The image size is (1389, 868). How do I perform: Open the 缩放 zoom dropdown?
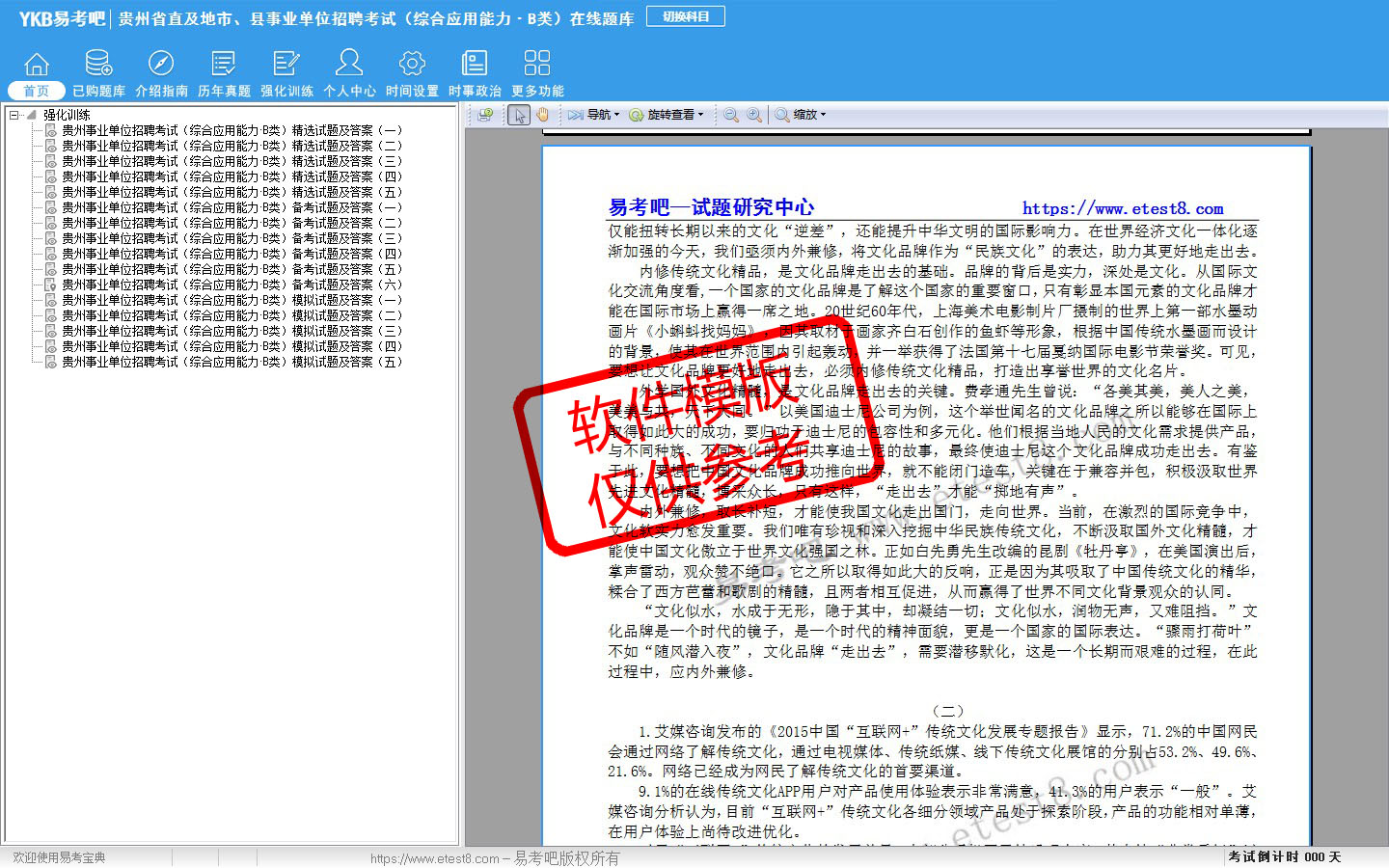[801, 115]
